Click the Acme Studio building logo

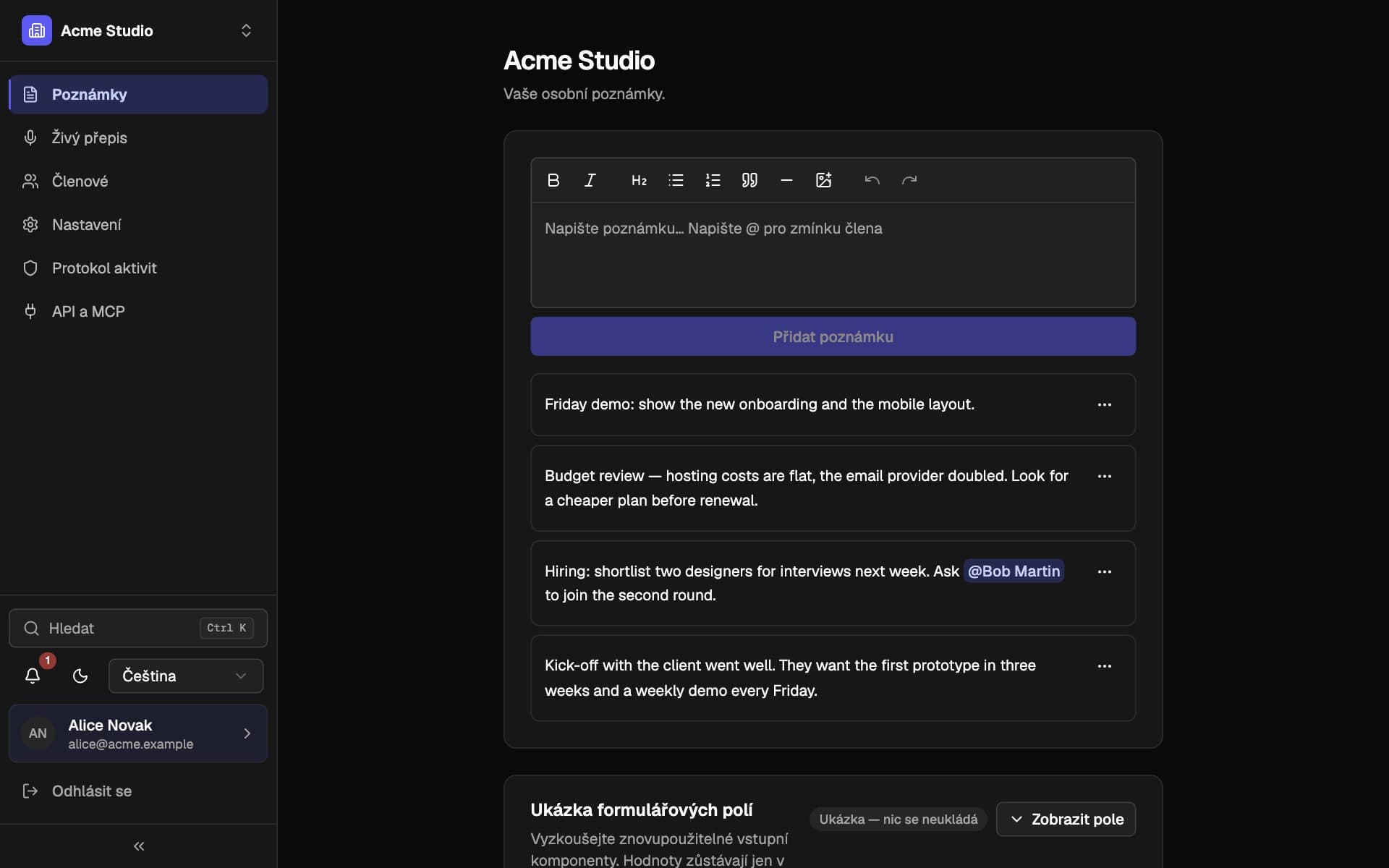pyautogui.click(x=37, y=30)
